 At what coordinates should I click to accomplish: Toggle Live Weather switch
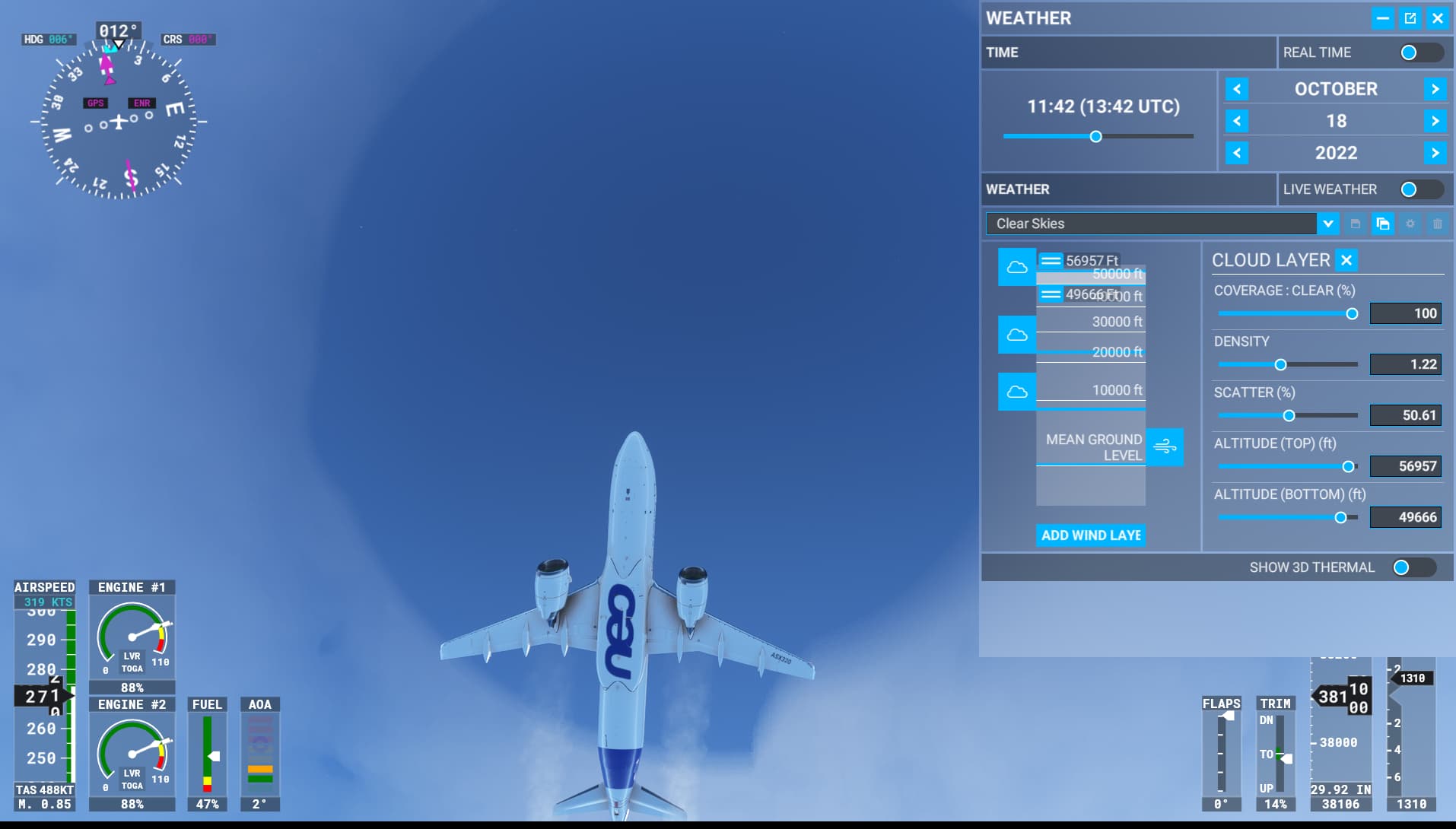coord(1421,189)
